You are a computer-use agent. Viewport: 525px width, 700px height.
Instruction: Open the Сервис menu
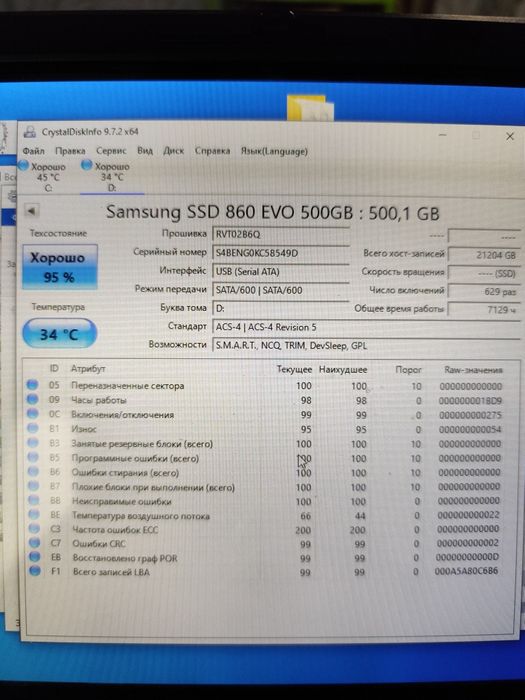111,151
